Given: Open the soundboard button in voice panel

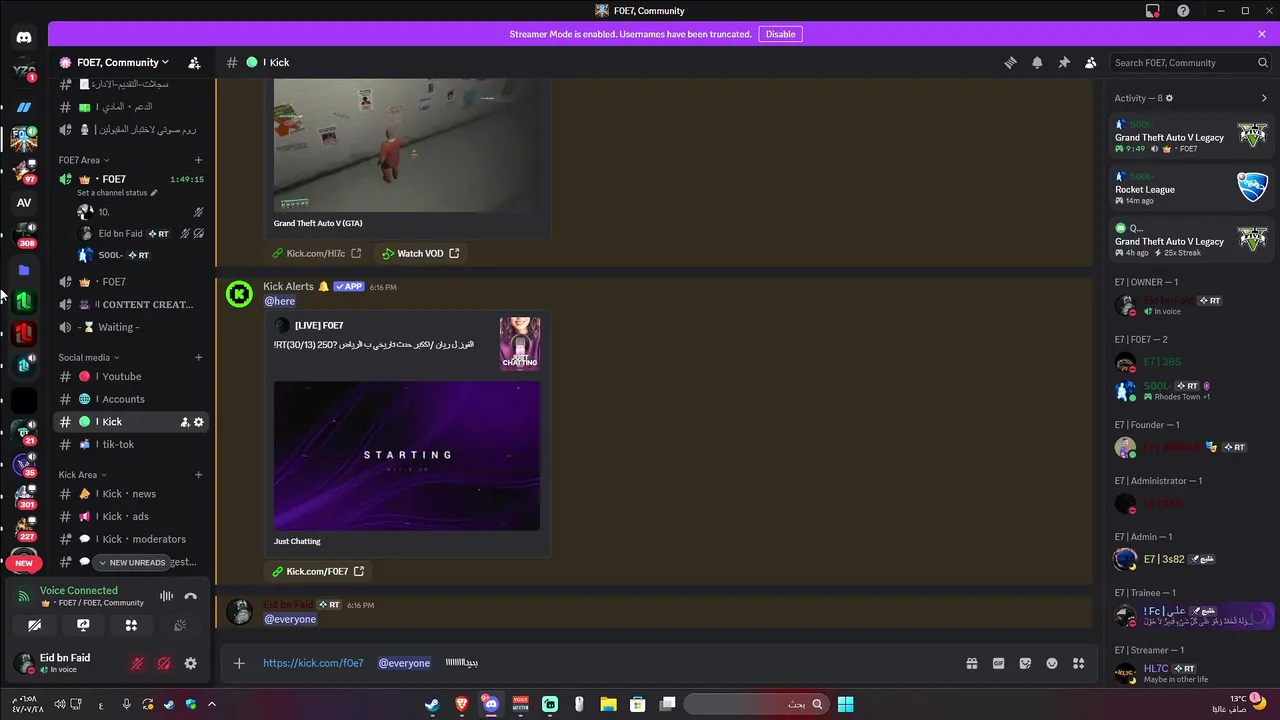Looking at the screenshot, I should coord(180,625).
